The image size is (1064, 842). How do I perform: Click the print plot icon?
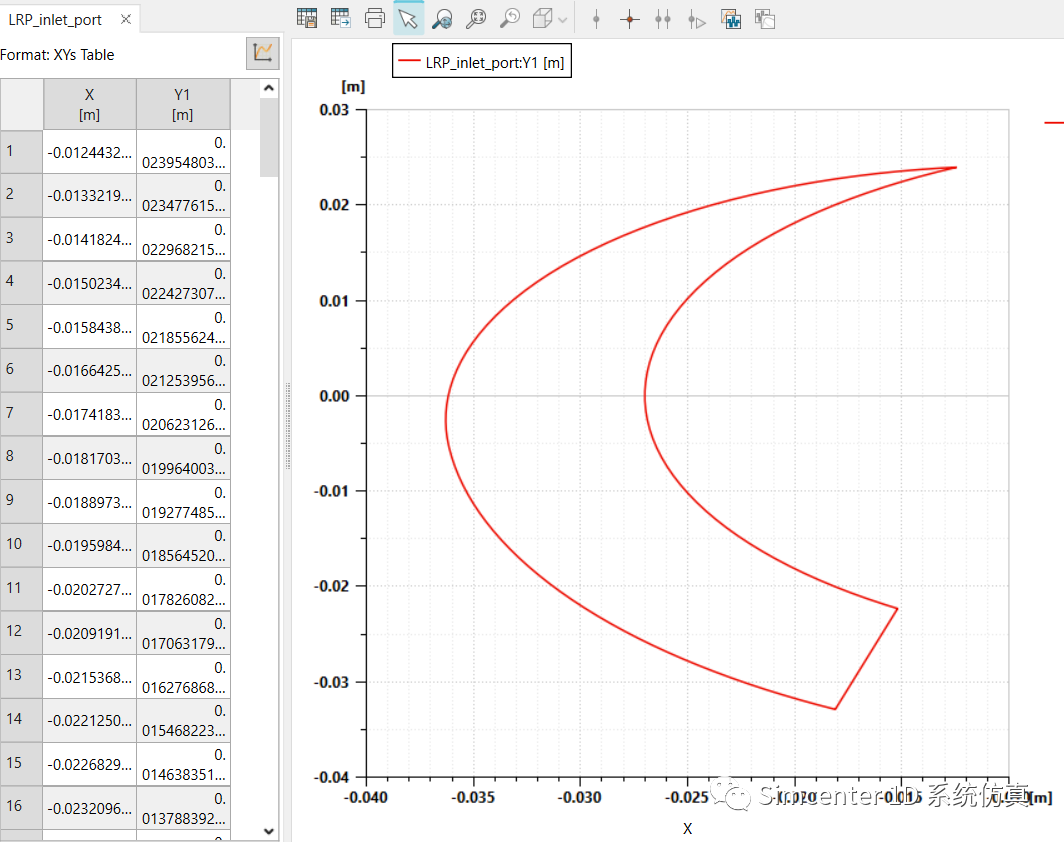pos(375,18)
